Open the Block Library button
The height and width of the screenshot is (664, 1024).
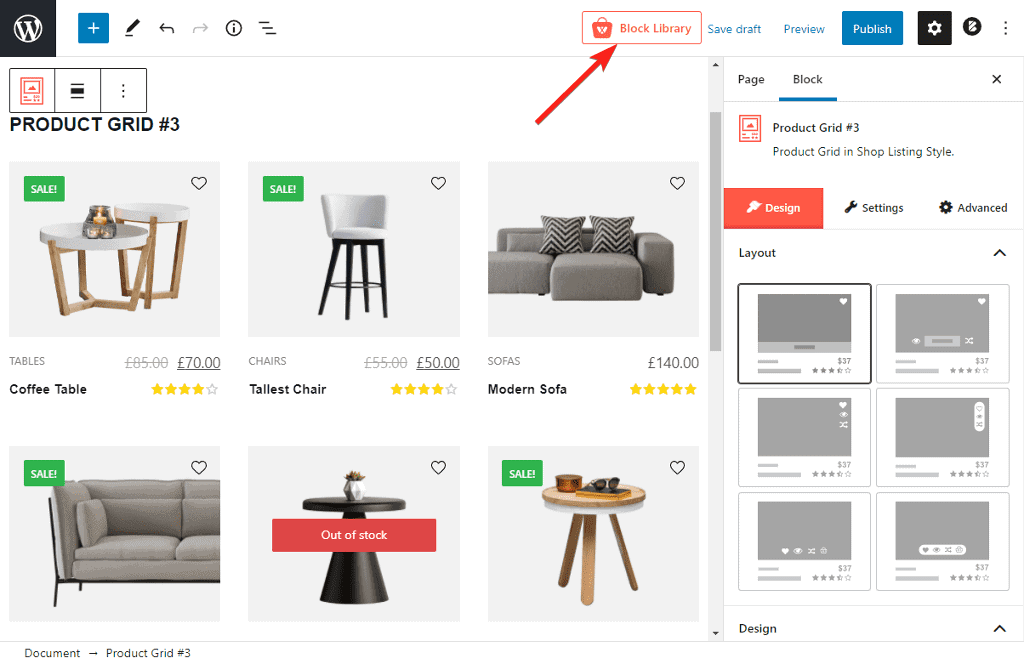(x=641, y=28)
